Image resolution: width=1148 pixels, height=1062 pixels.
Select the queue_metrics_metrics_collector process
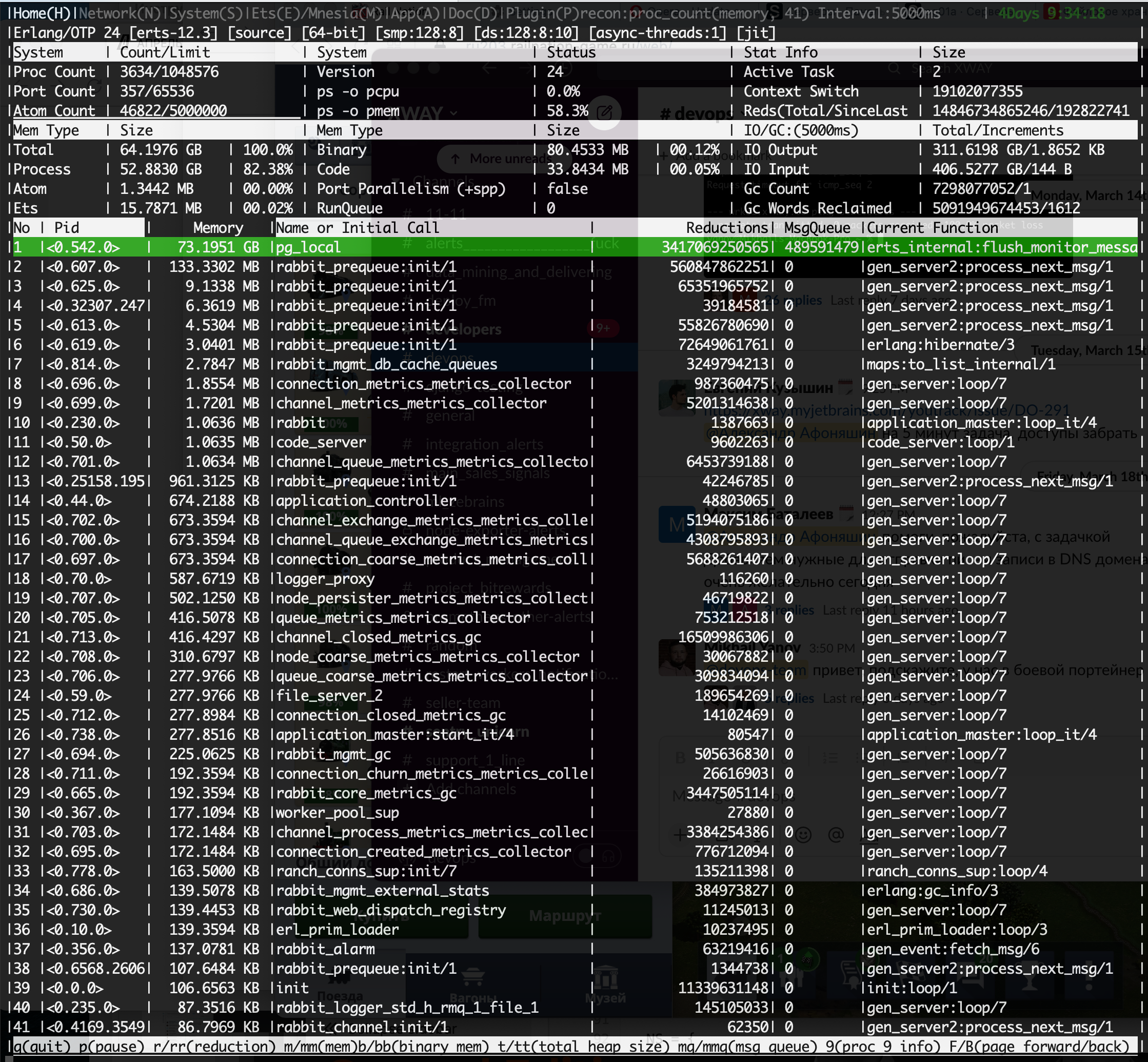tap(403, 618)
